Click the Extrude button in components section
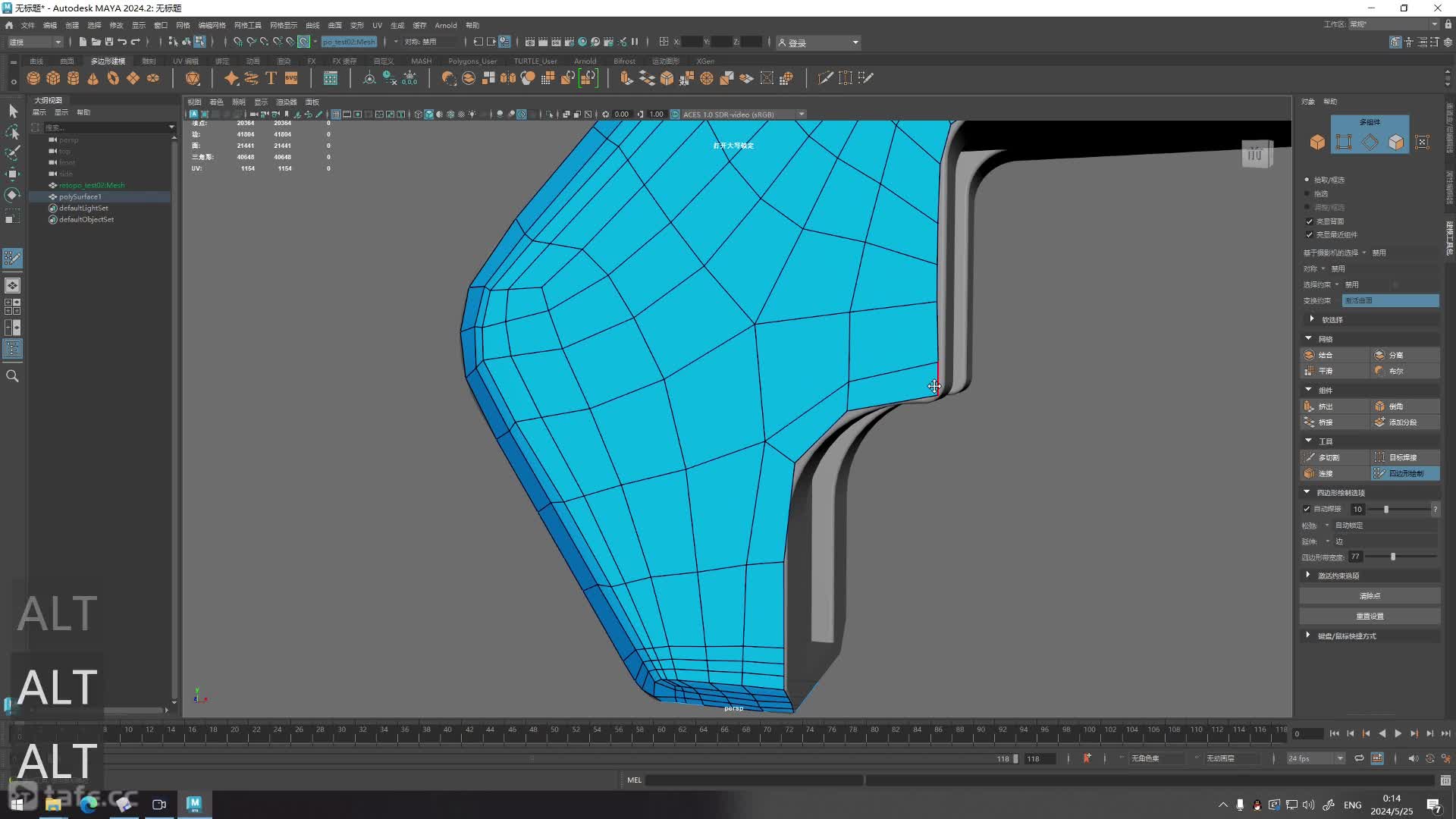Viewport: 1456px width, 819px height. click(1335, 406)
